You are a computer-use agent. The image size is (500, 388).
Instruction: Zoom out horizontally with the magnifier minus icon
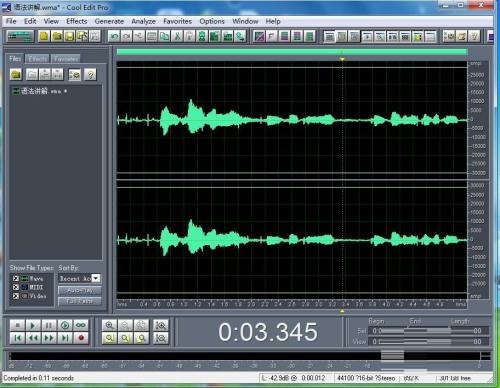(125, 325)
